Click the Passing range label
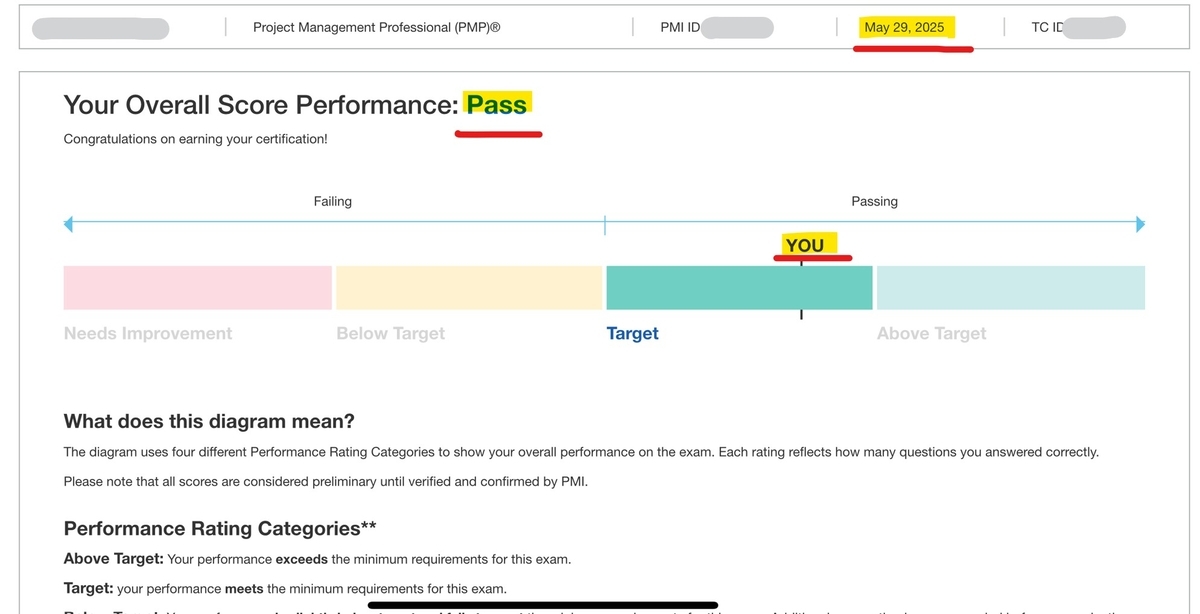Screen dimensions: 1200x614 tap(874, 201)
